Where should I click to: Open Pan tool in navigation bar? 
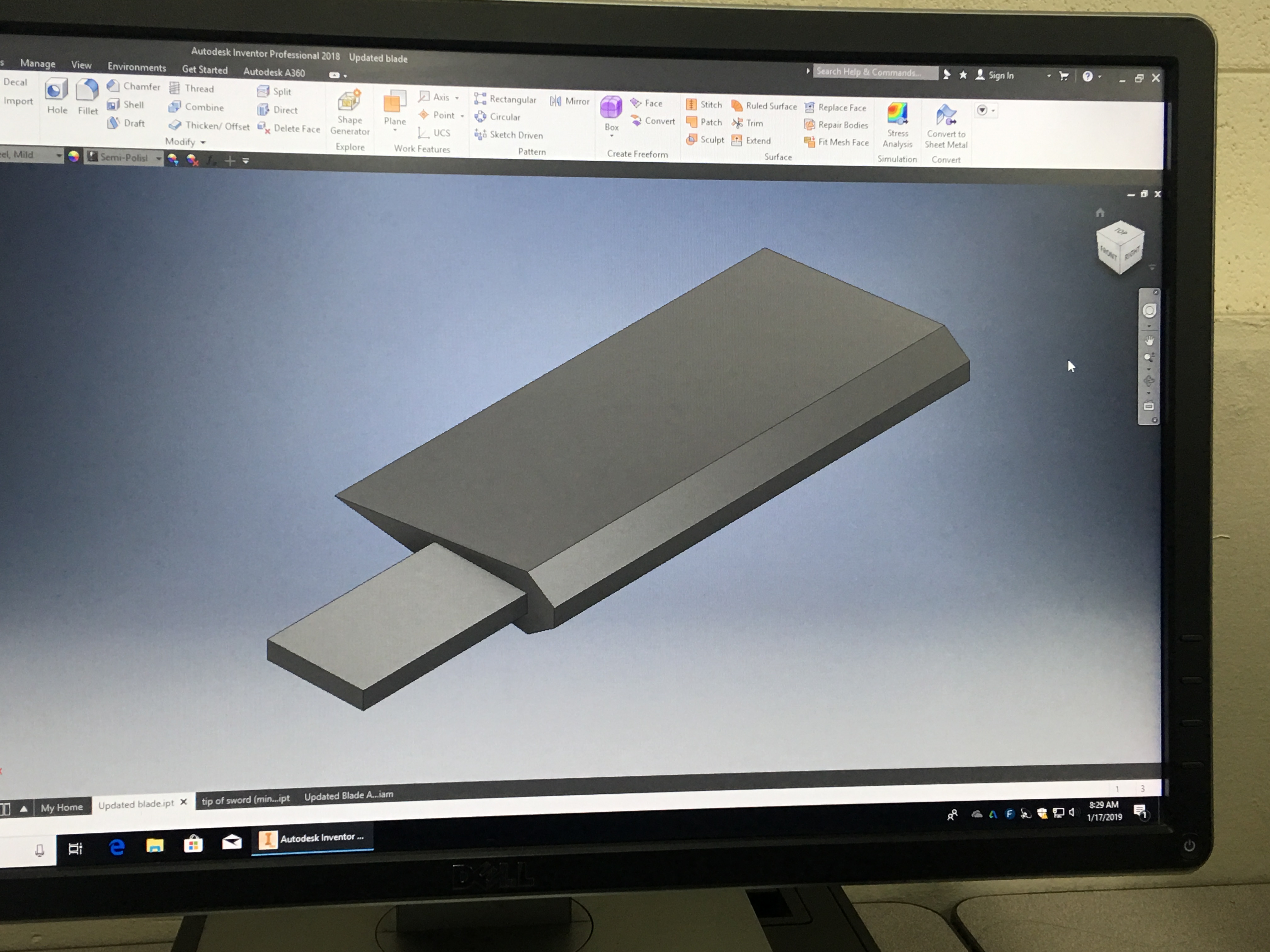coord(1149,341)
